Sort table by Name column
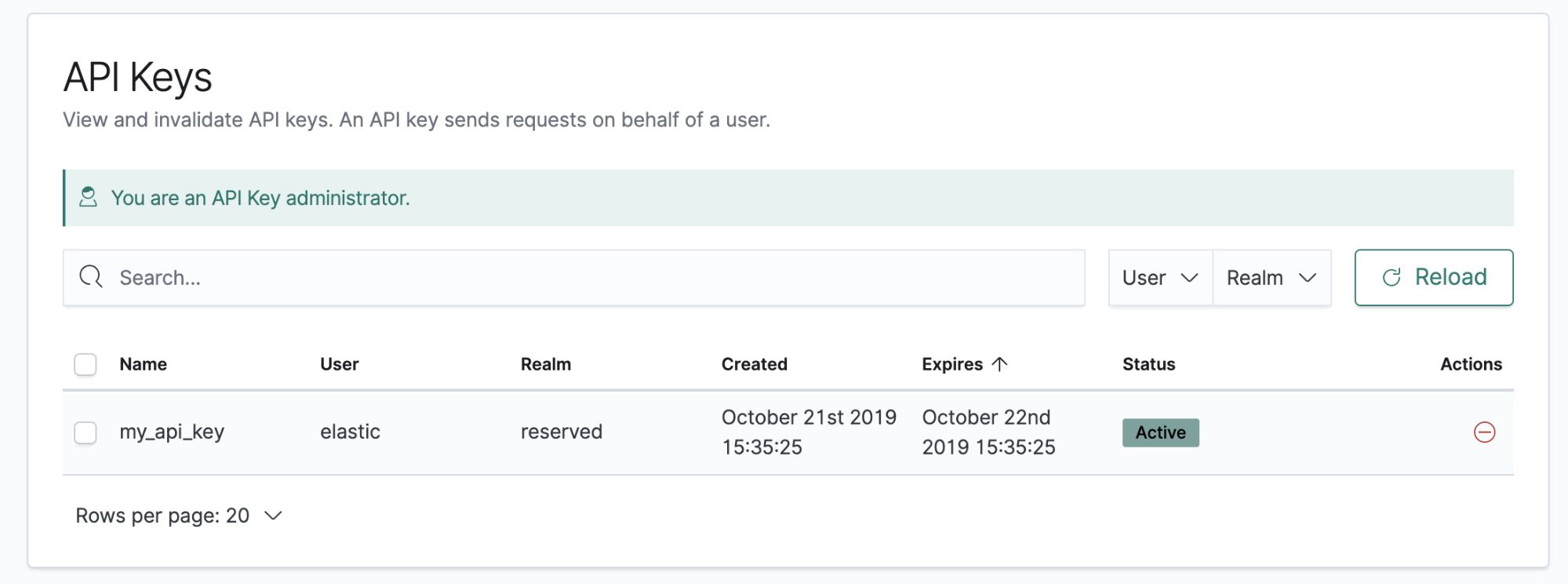 [x=144, y=364]
